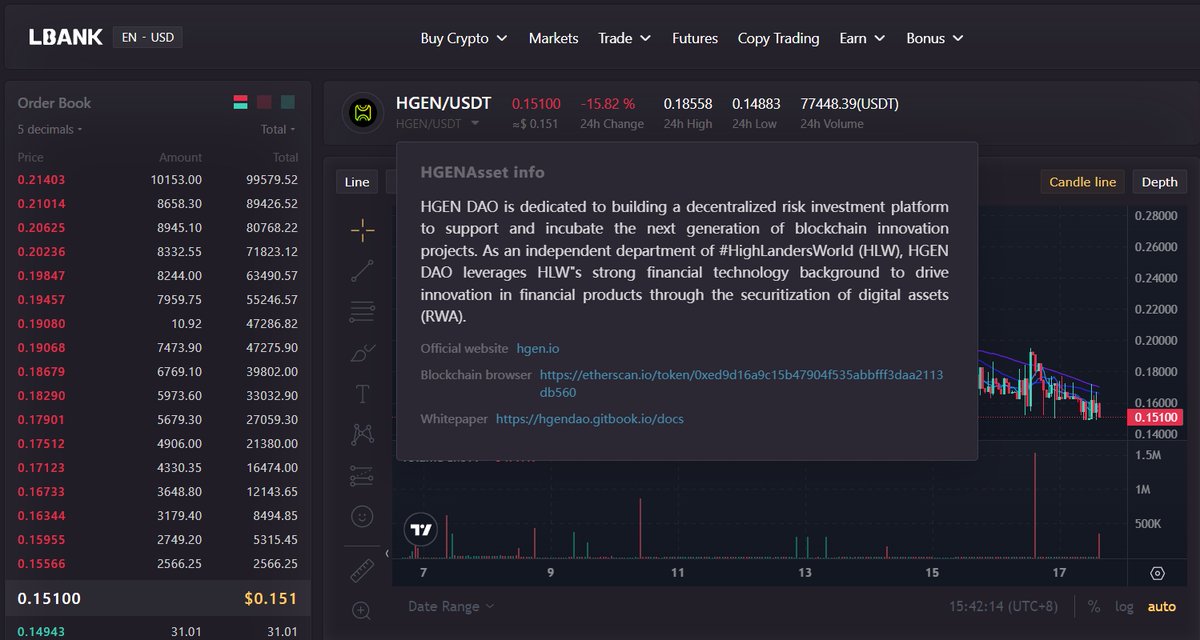Viewport: 1200px width, 640px height.
Task: Select the ruler measure tool
Action: (x=363, y=570)
